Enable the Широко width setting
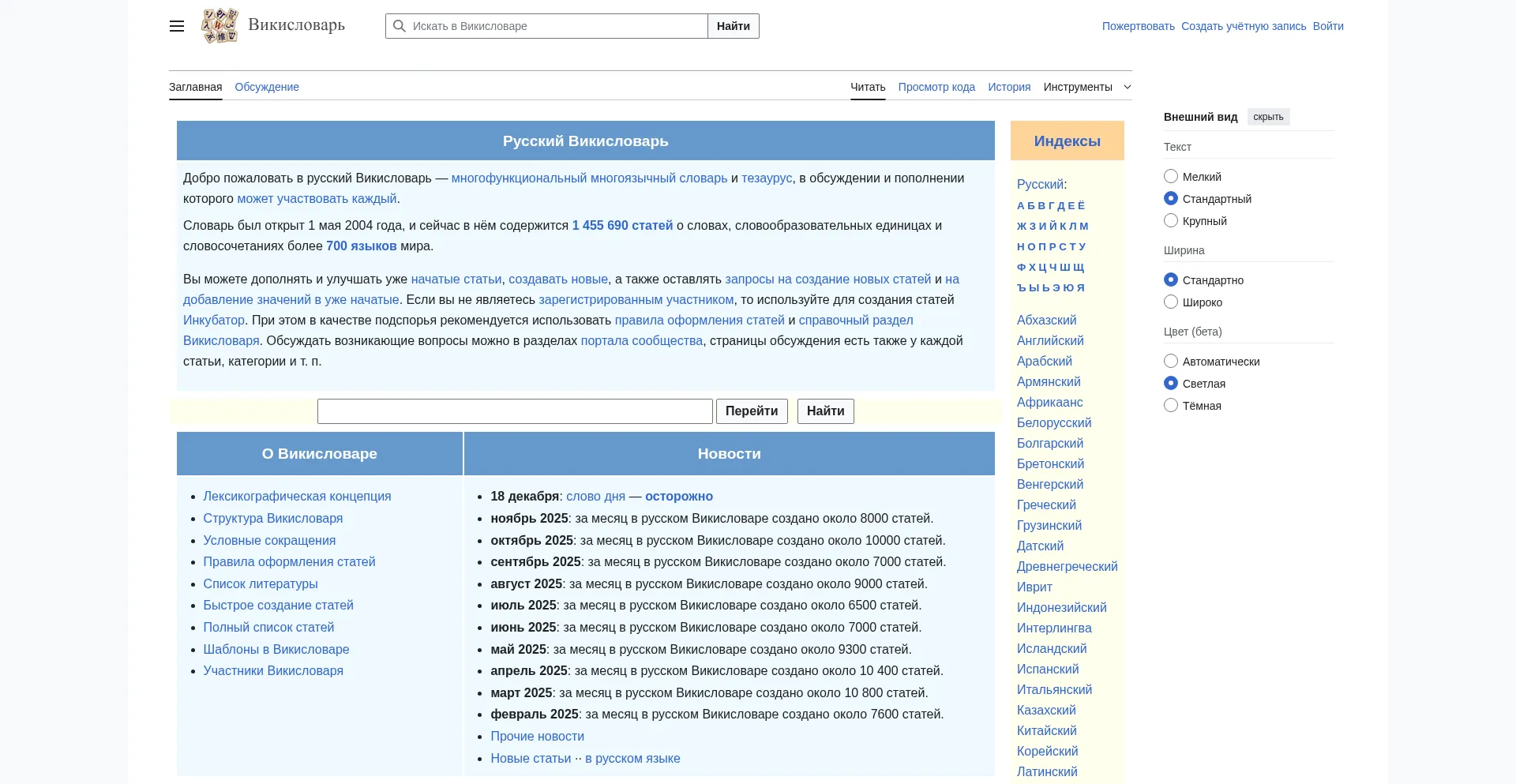Screen dimensions: 1516x784 coord(1171,302)
